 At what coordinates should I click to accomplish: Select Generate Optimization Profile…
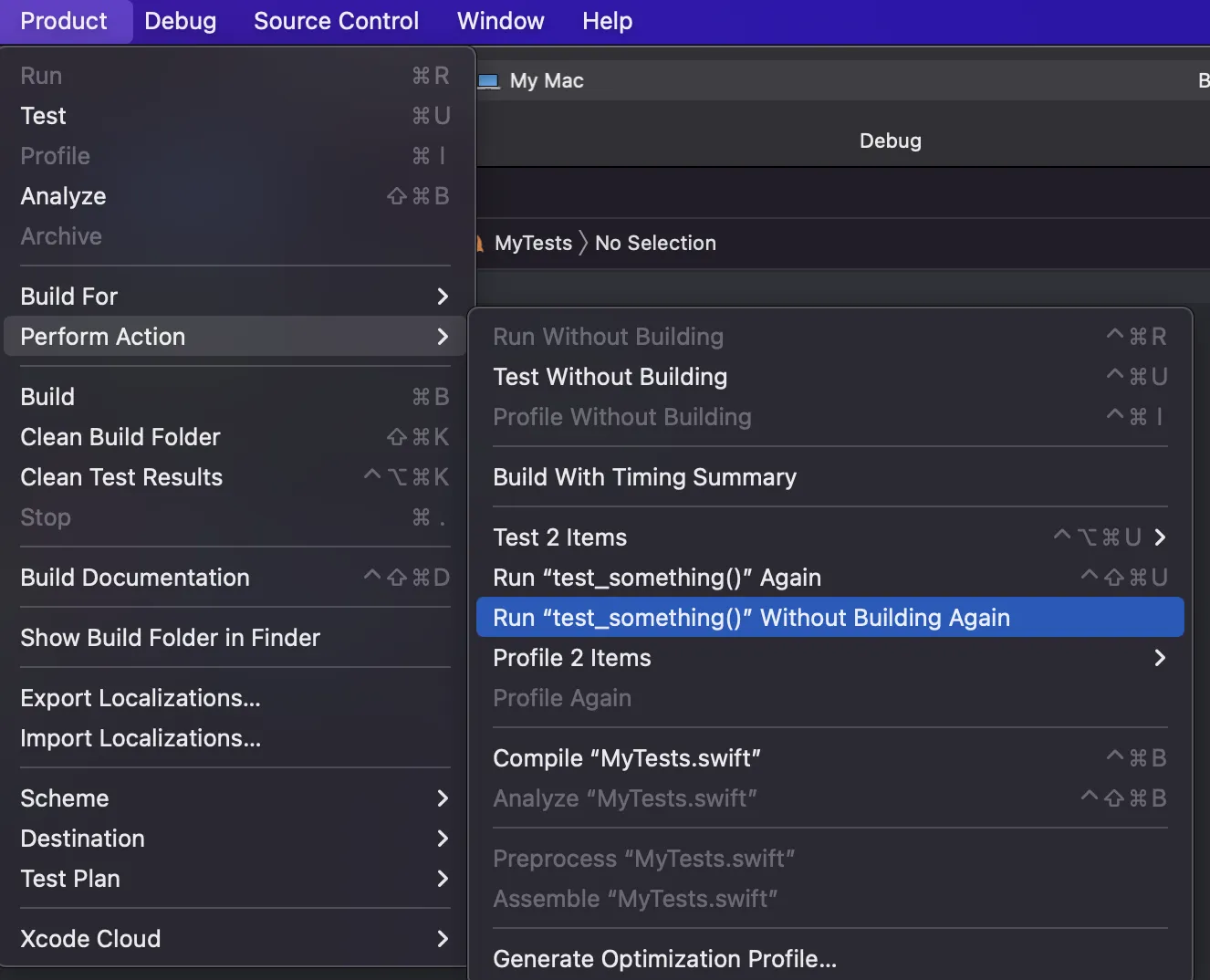click(x=664, y=959)
